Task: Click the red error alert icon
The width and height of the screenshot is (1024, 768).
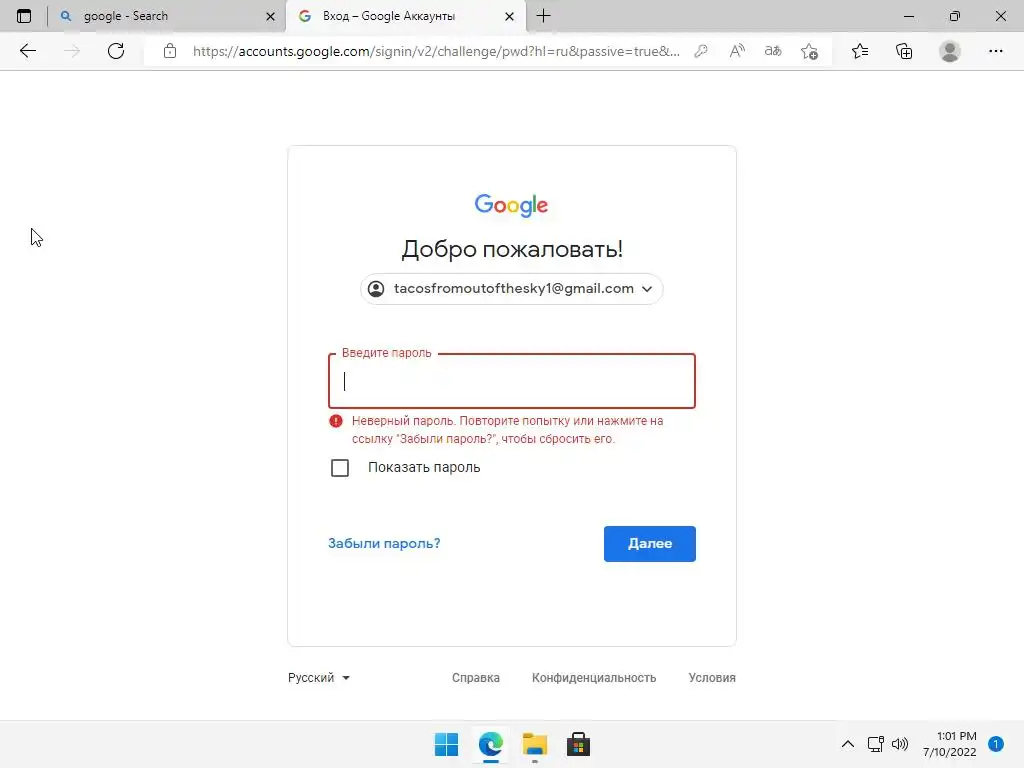Action: coord(336,421)
